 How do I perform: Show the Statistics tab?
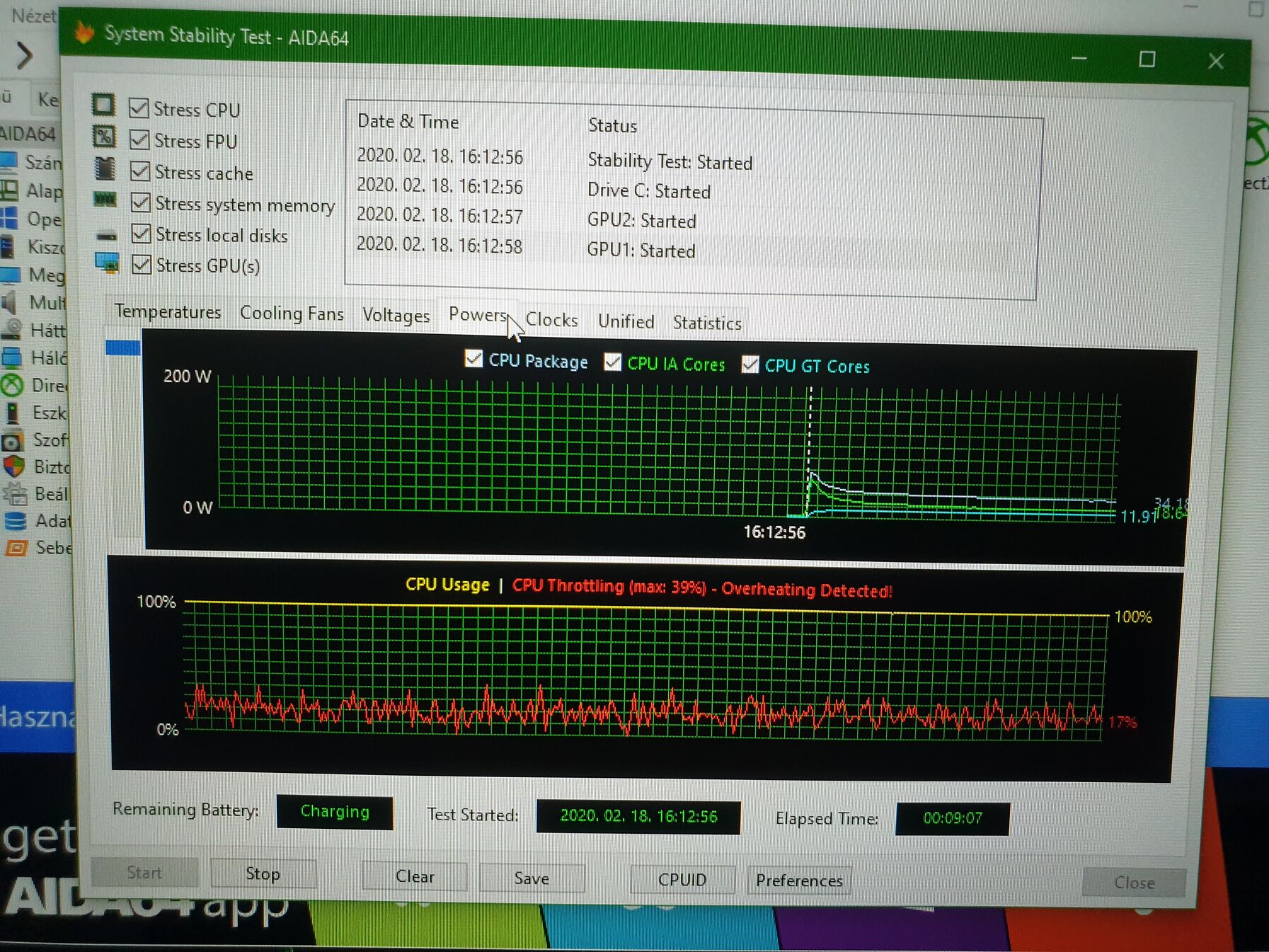pos(707,323)
